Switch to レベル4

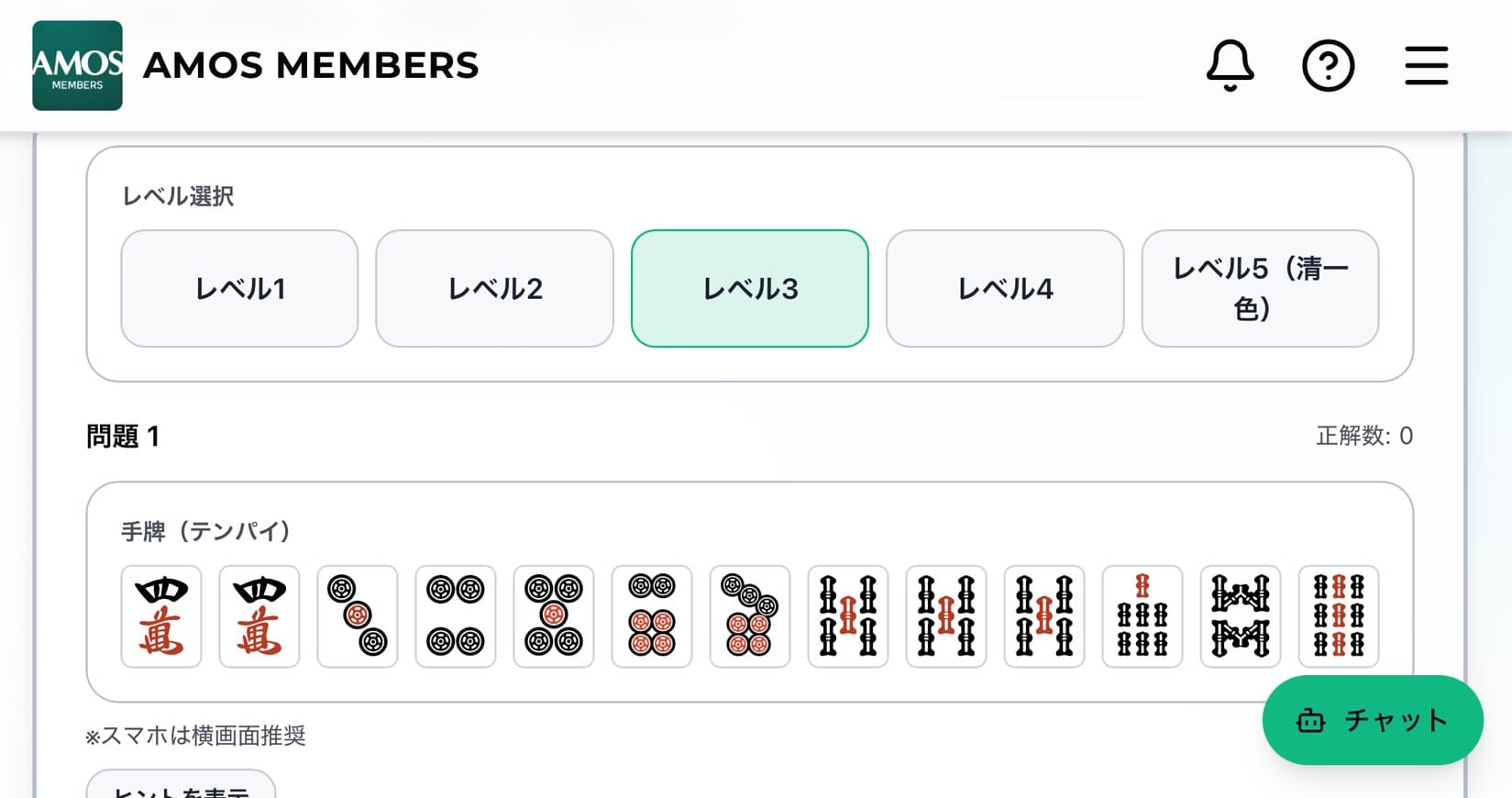1004,288
